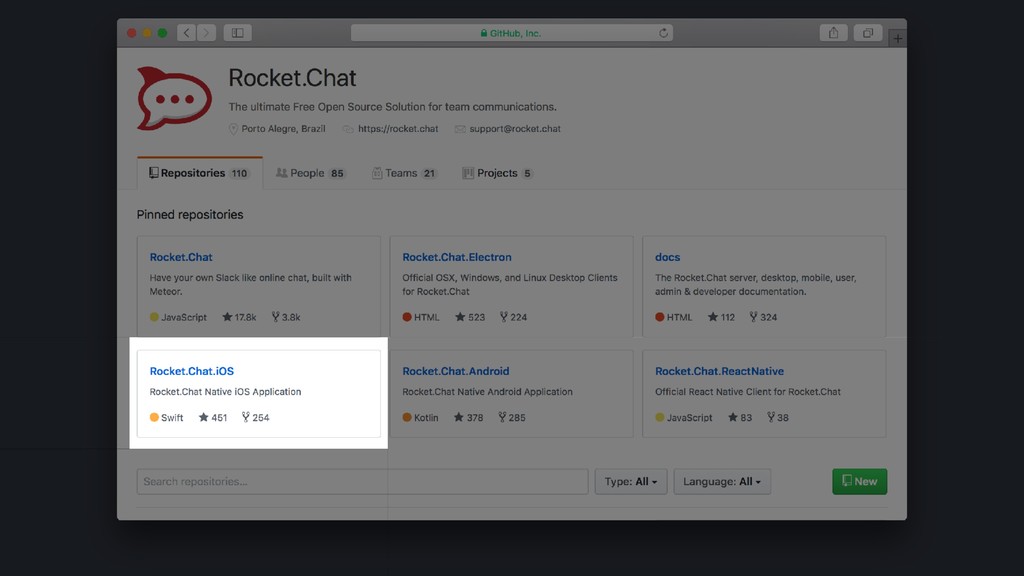This screenshot has width=1024, height=576.
Task: Click the 17.8k stars on Rocket.Chat repo
Action: (239, 317)
